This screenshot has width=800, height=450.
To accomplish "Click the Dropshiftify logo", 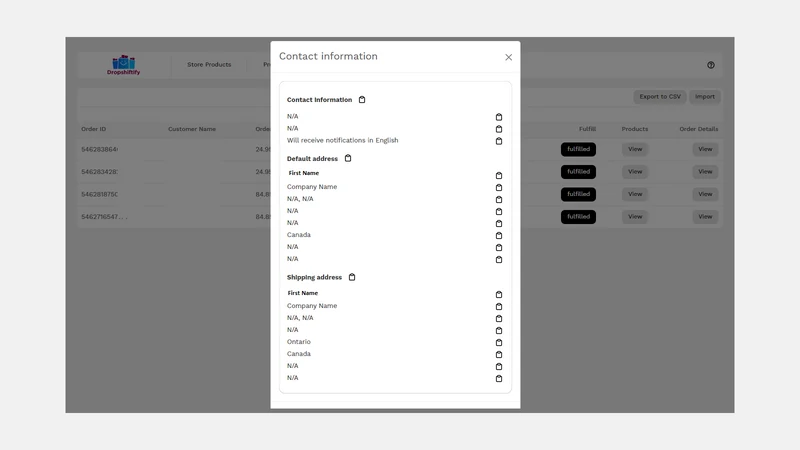I will [123, 65].
